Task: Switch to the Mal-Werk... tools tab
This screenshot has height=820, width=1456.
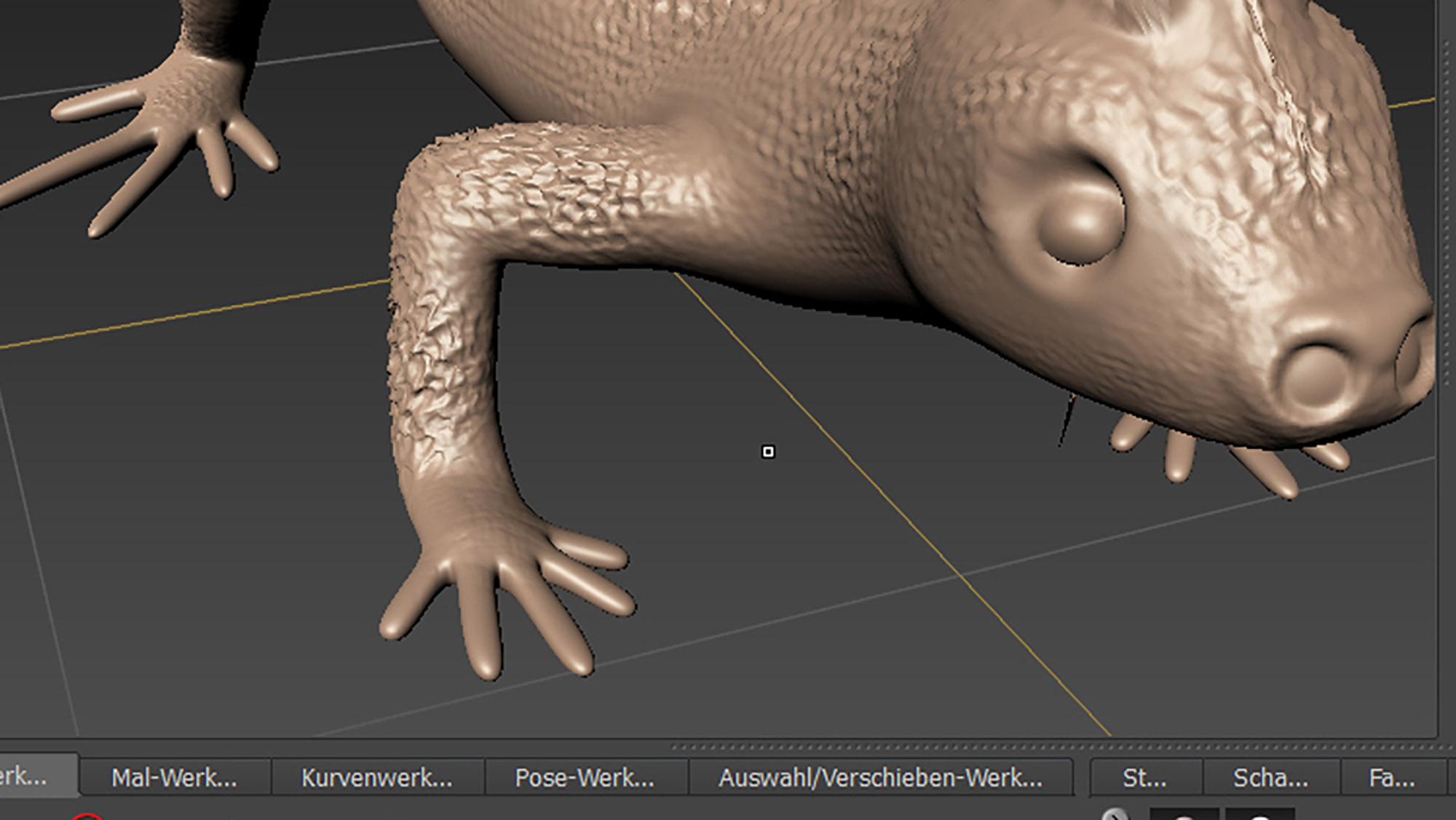Action: (174, 778)
